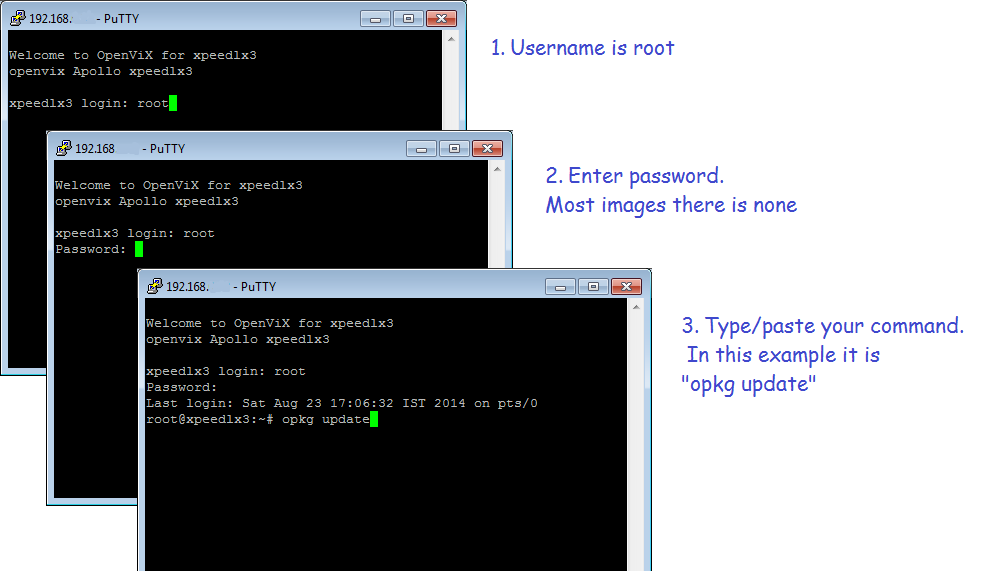Click the '2. Enter password.' note
Screen dimensions: 990x571
coord(635,176)
